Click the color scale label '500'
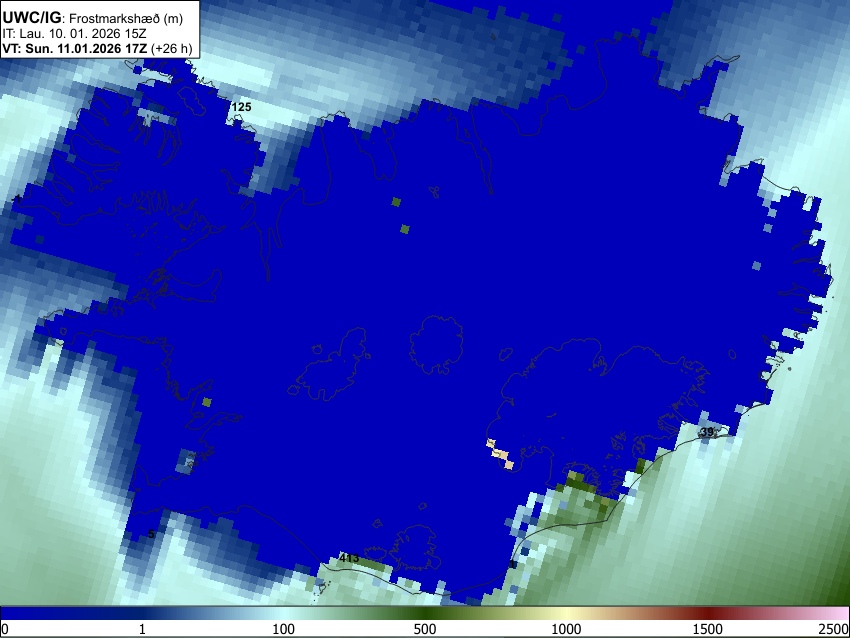Viewport: 850px width, 638px height. [425, 629]
